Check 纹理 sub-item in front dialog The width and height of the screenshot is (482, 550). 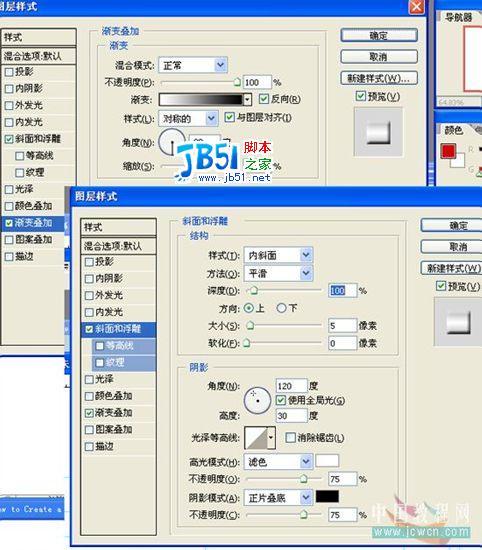(100, 362)
